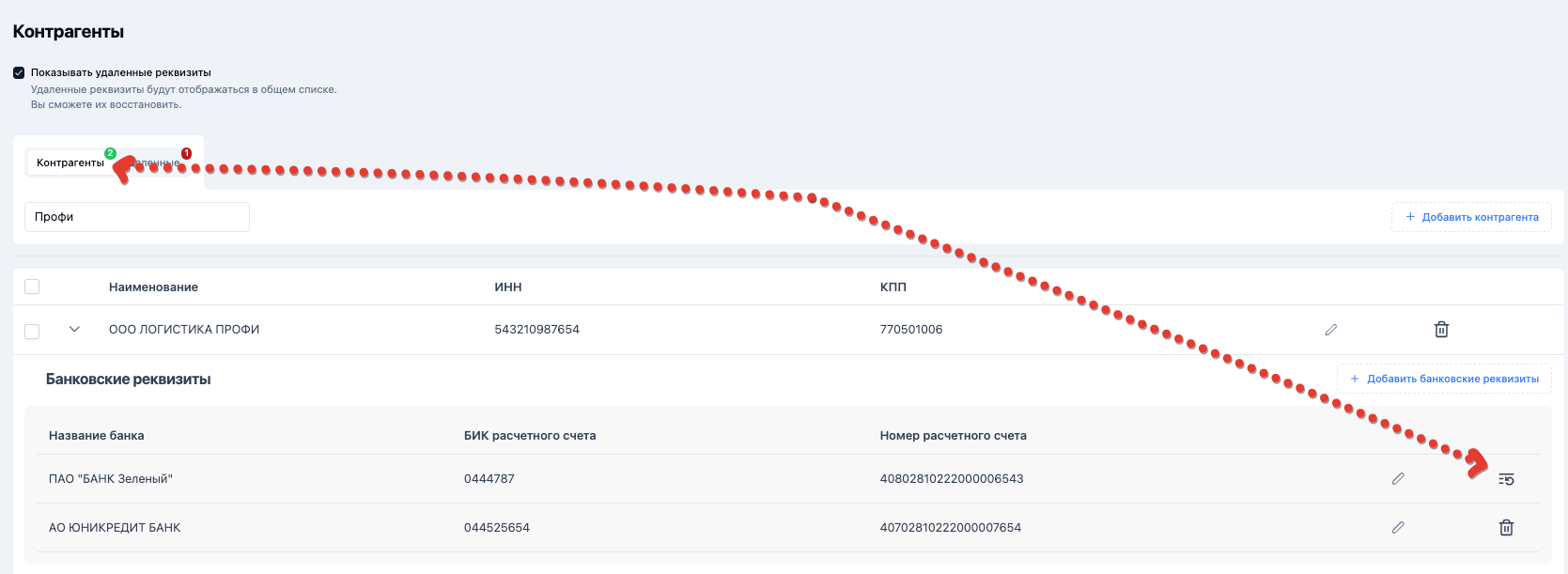Image resolution: width=1568 pixels, height=574 pixels.
Task: Click account number 40802810222000006543
Action: pyautogui.click(x=951, y=479)
